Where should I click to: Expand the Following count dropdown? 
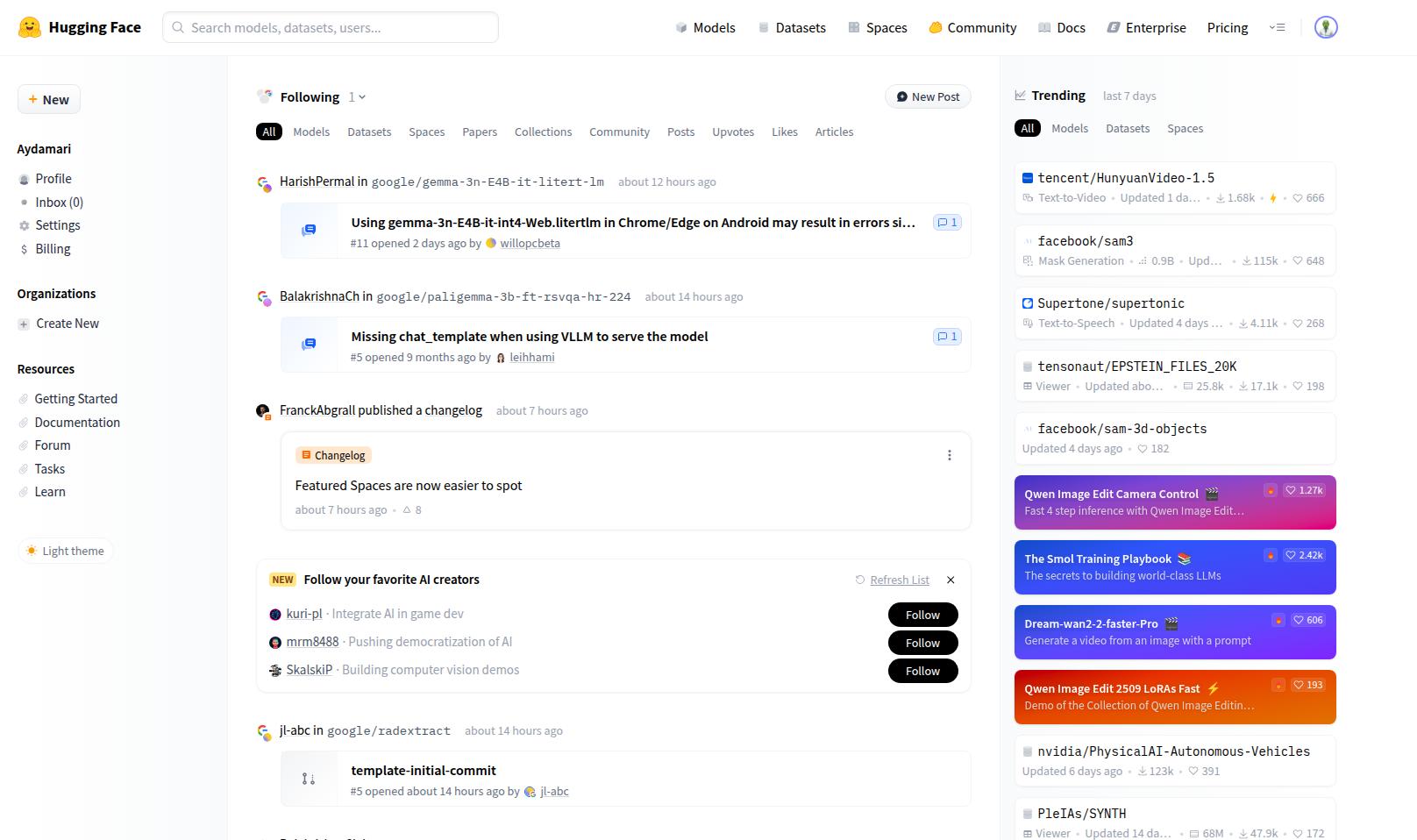tap(357, 97)
